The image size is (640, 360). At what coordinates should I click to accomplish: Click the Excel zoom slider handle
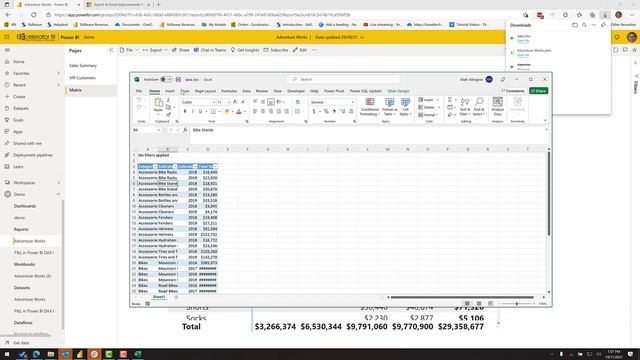(x=517, y=304)
